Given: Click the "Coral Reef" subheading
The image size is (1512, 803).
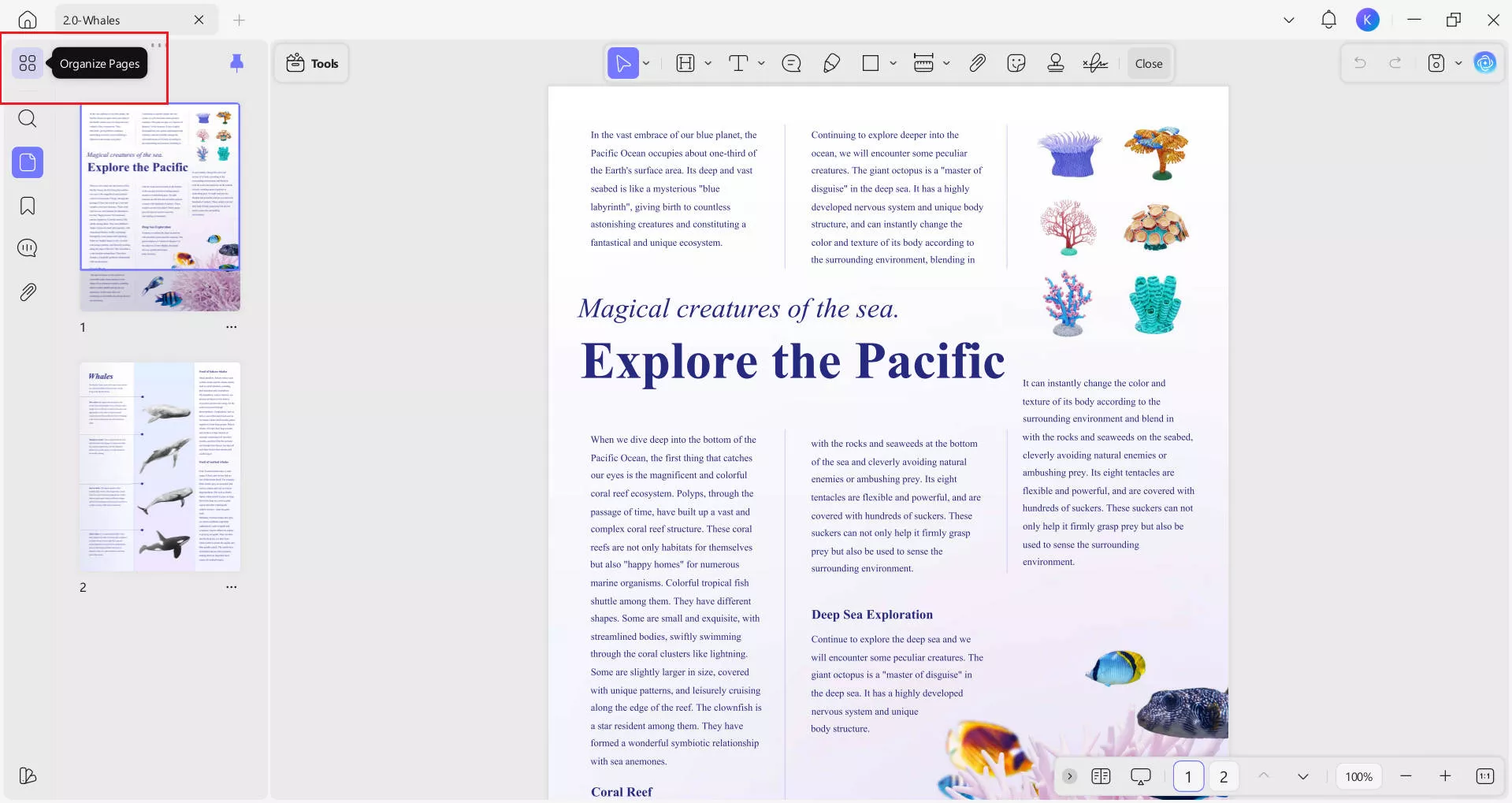Looking at the screenshot, I should click(622, 792).
